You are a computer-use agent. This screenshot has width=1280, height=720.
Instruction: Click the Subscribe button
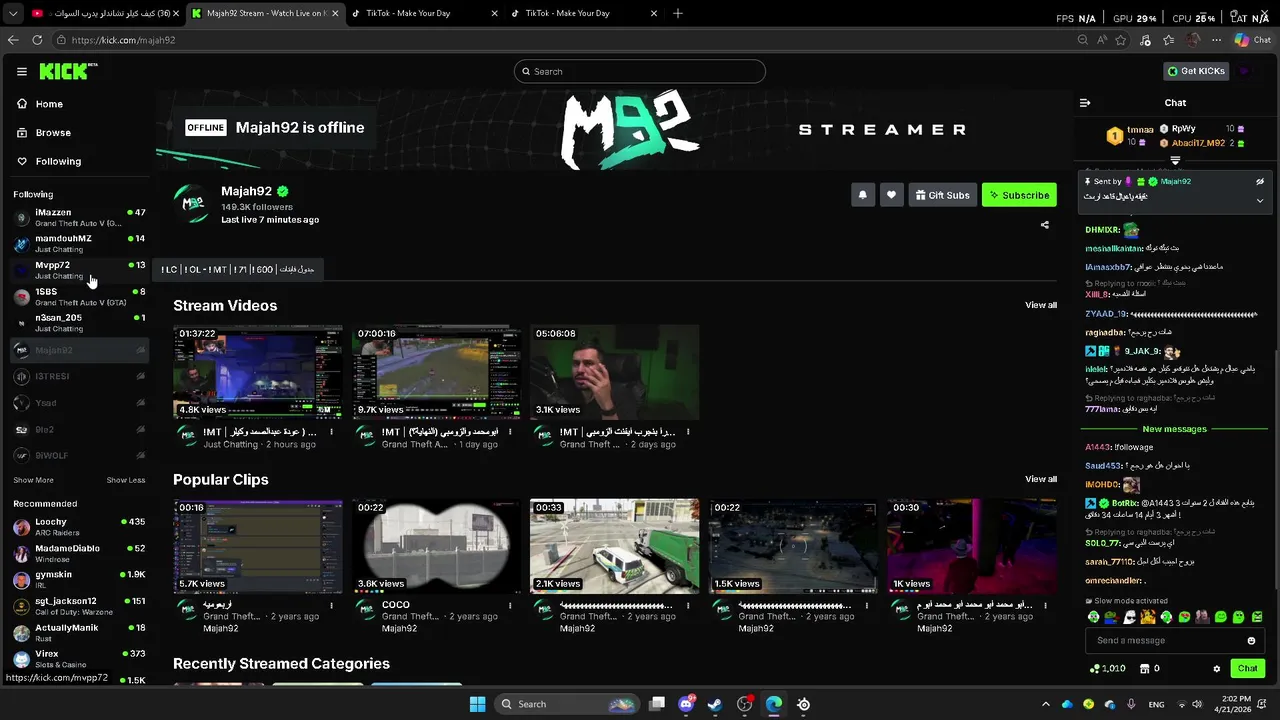[1019, 195]
